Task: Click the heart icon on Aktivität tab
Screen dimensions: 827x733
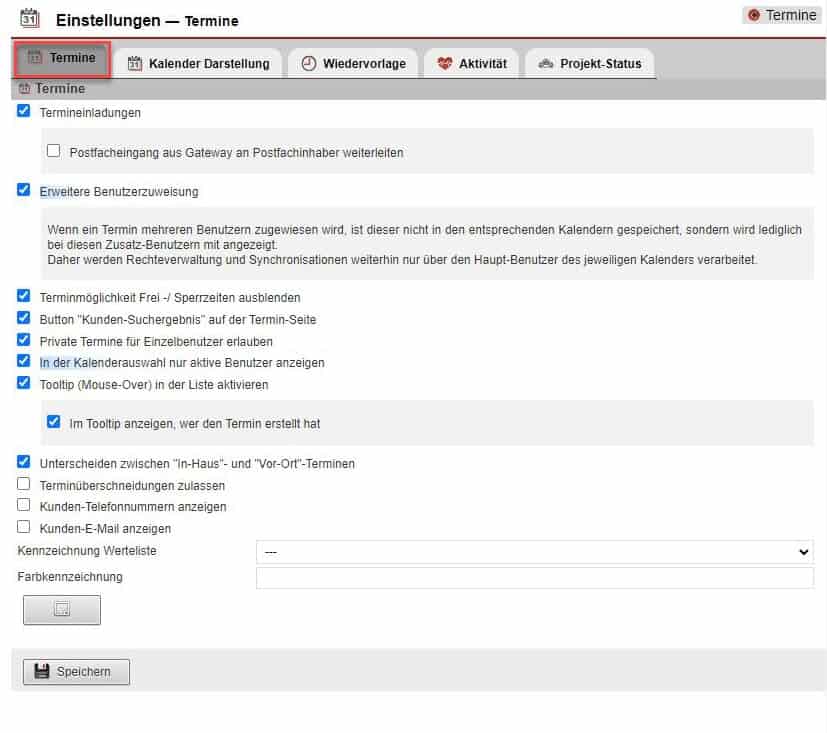Action: click(x=445, y=63)
